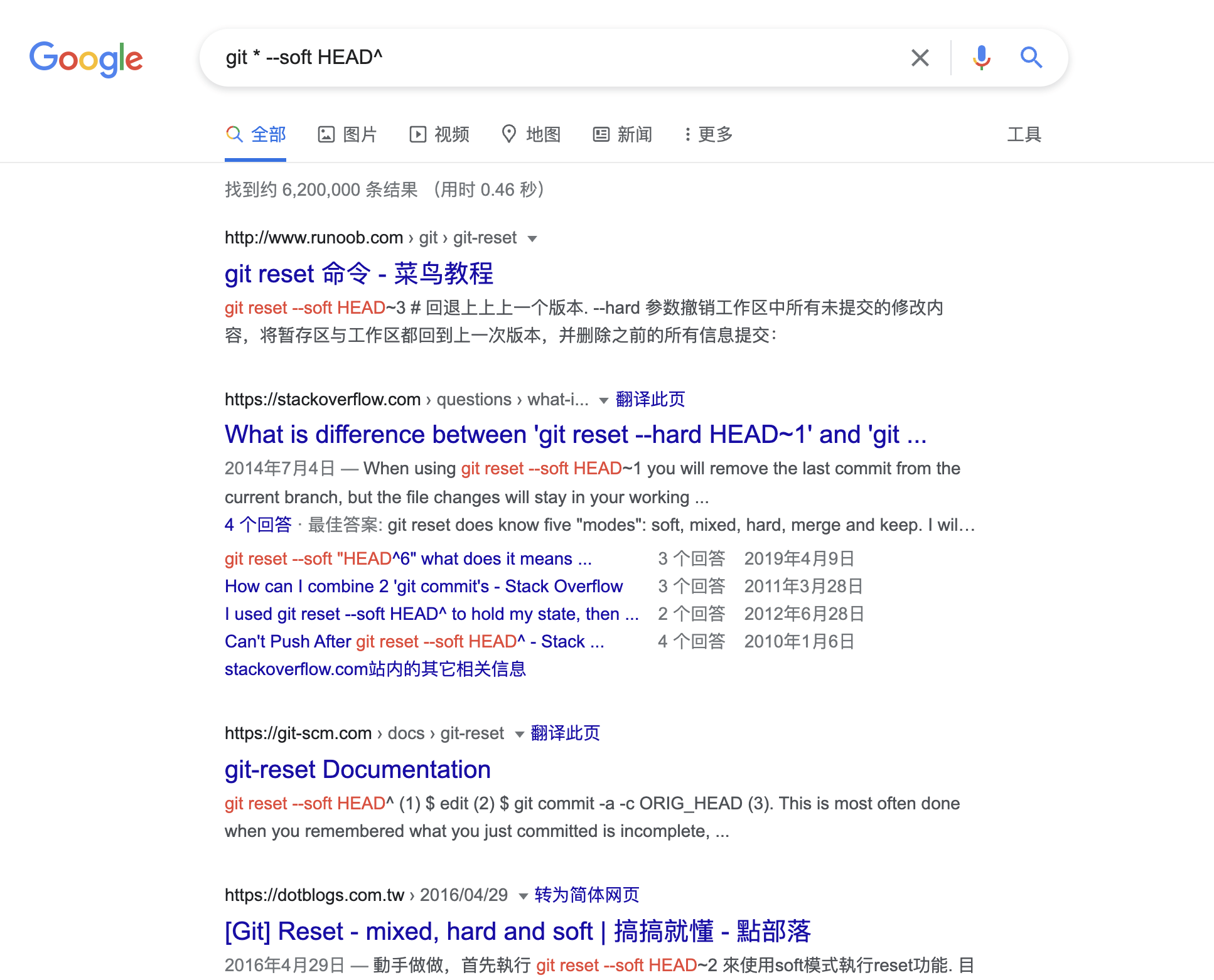
Task: Open the git-reset Documentation link
Action: 357,769
